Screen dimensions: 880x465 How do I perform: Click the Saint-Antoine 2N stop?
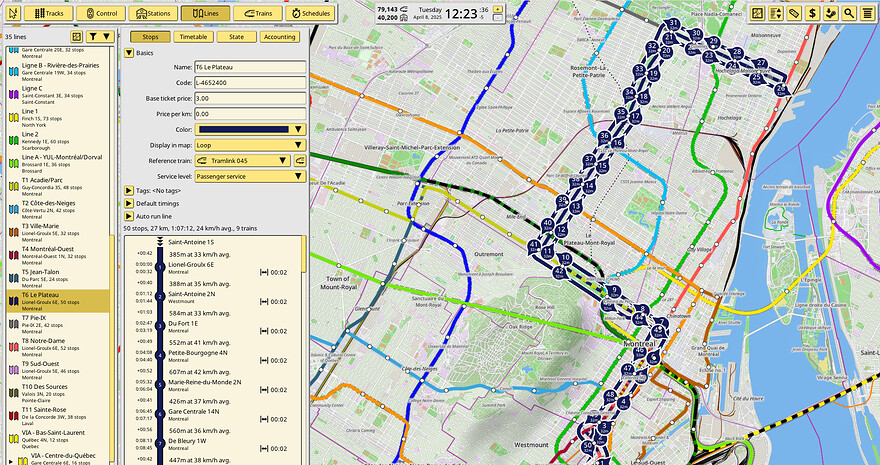[x=213, y=297]
